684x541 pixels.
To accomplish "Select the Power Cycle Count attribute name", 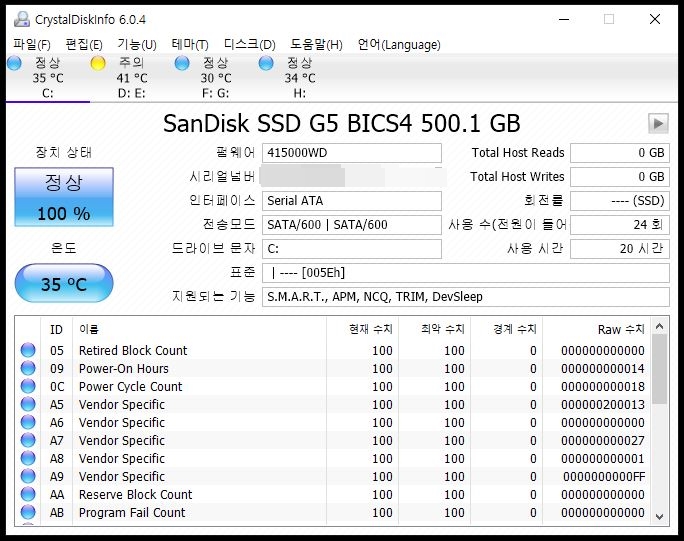I will pos(130,387).
